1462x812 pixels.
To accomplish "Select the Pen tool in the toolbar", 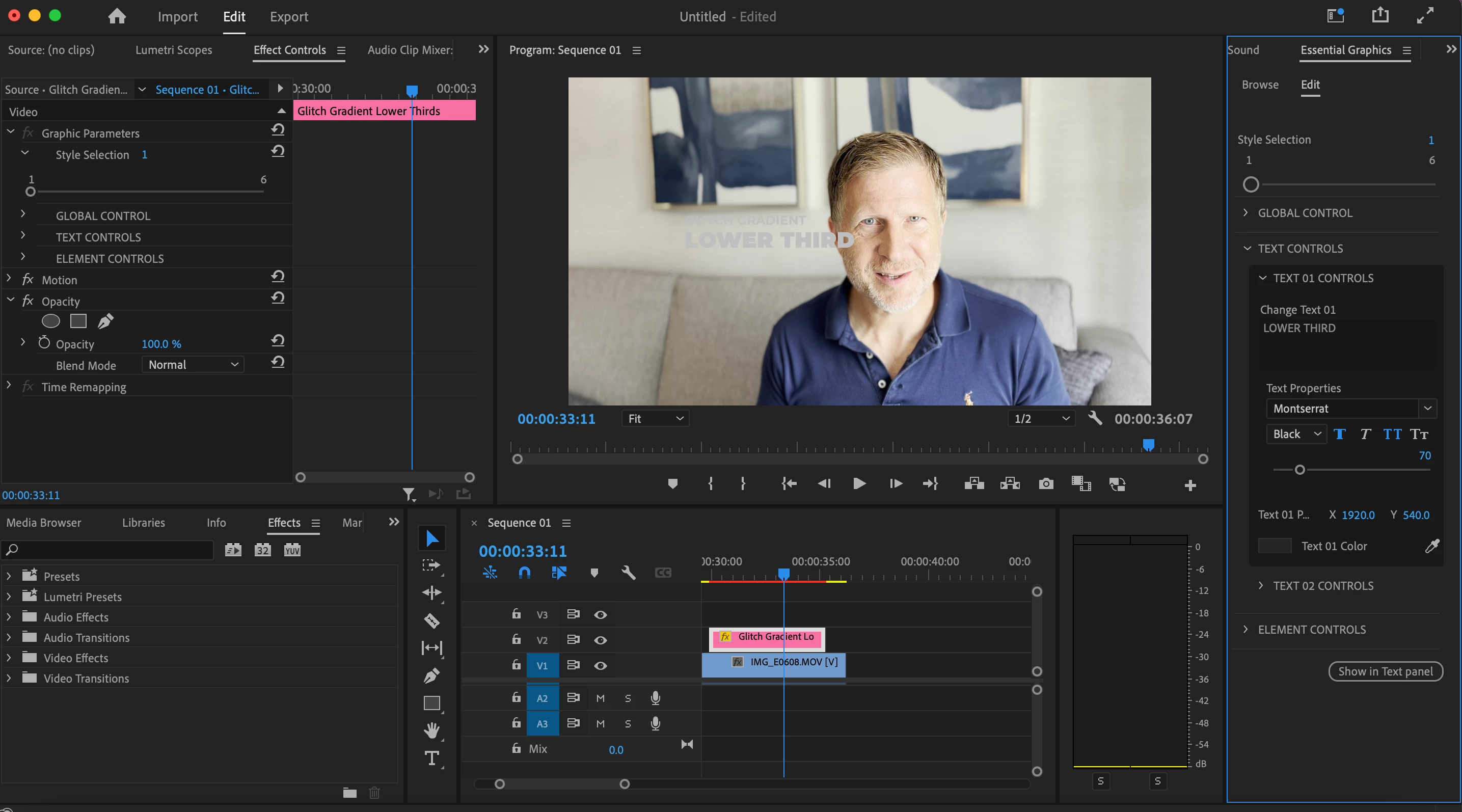I will tap(431, 675).
